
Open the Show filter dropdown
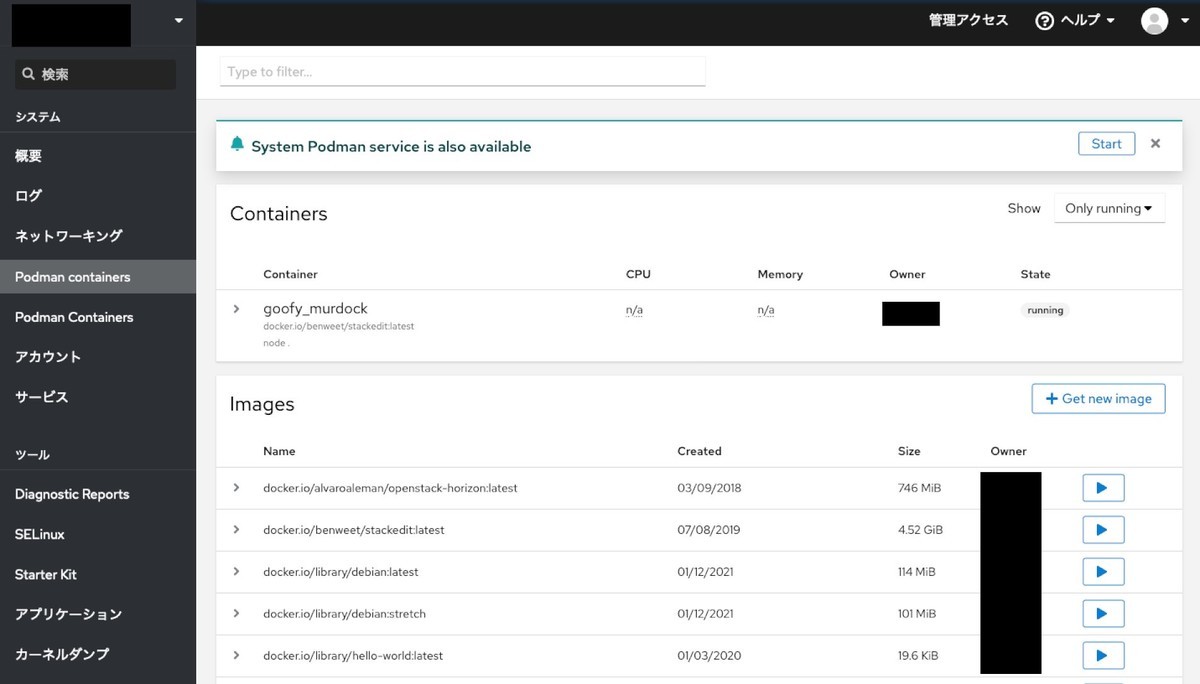coord(1109,208)
